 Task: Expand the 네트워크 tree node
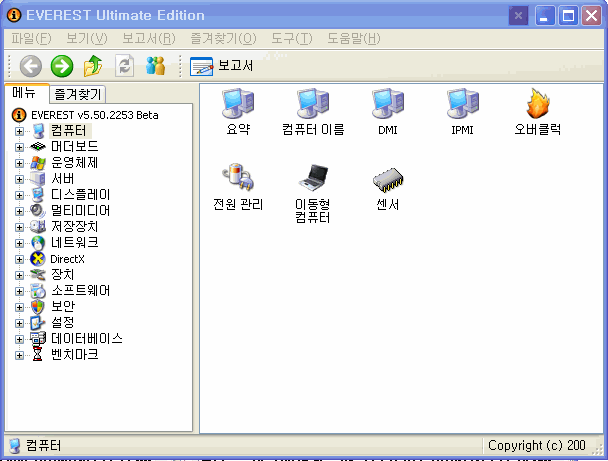click(x=19, y=243)
